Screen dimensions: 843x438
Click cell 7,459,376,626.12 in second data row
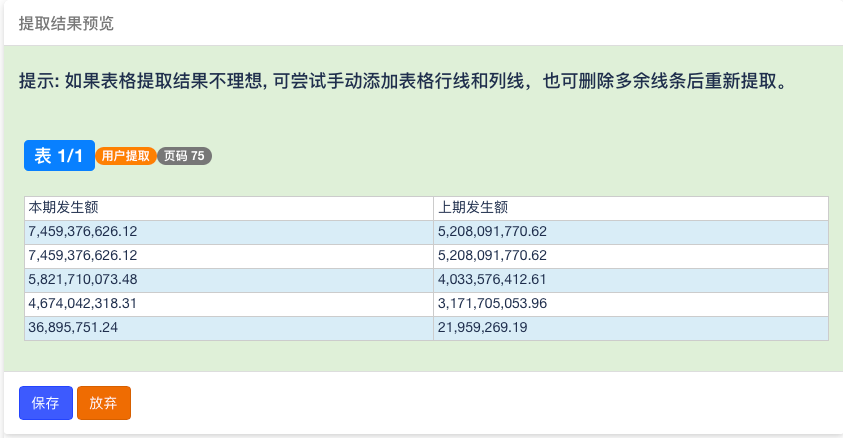[229, 256]
